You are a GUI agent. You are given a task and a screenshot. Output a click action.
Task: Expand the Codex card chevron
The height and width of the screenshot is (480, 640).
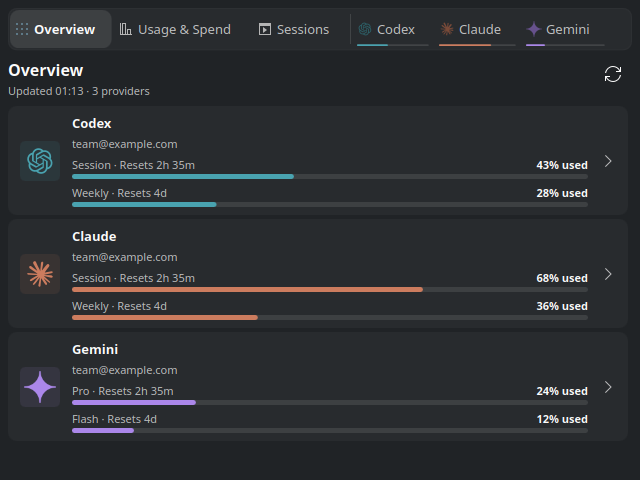point(608,161)
